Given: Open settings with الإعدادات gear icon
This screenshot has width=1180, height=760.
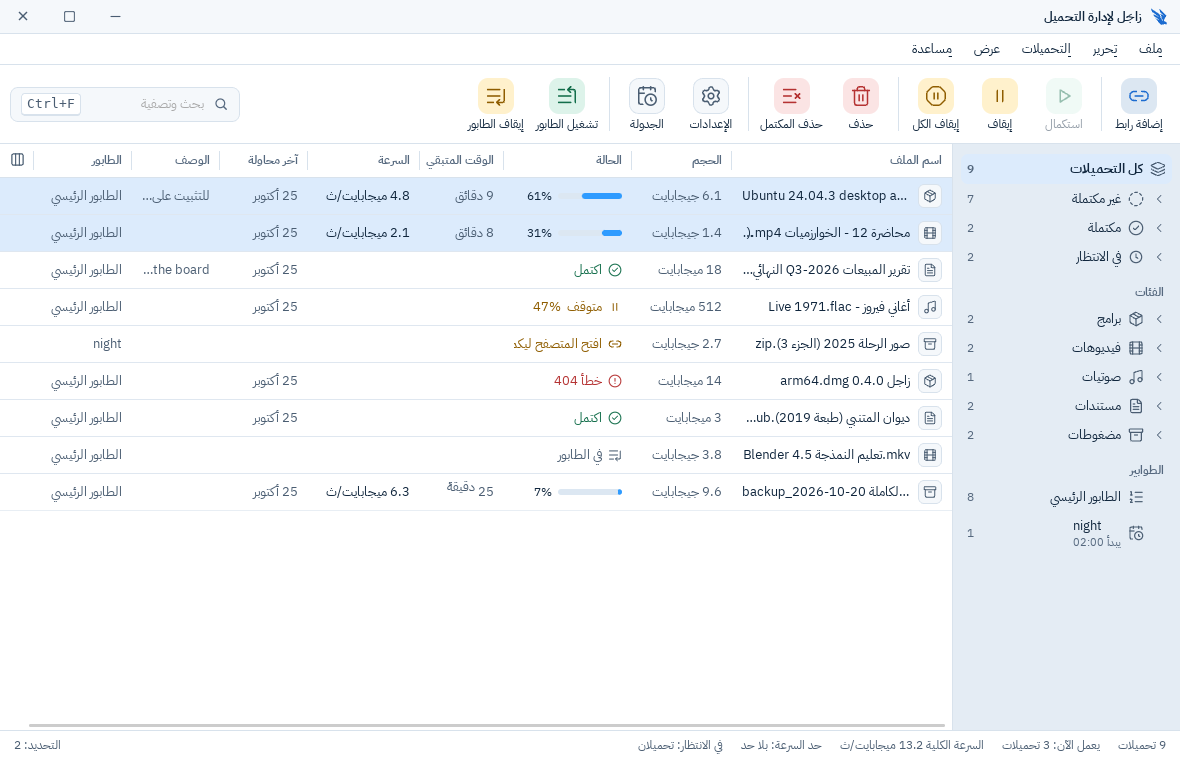Looking at the screenshot, I should click(710, 96).
